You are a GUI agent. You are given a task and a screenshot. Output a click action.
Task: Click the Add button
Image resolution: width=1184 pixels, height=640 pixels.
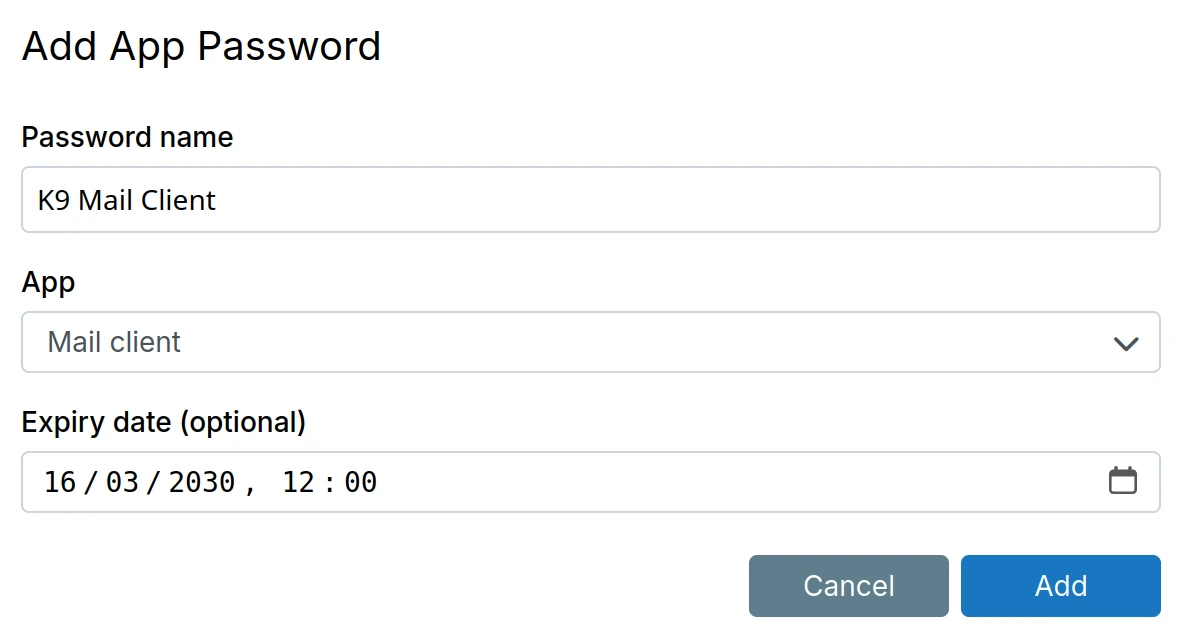(x=1060, y=586)
